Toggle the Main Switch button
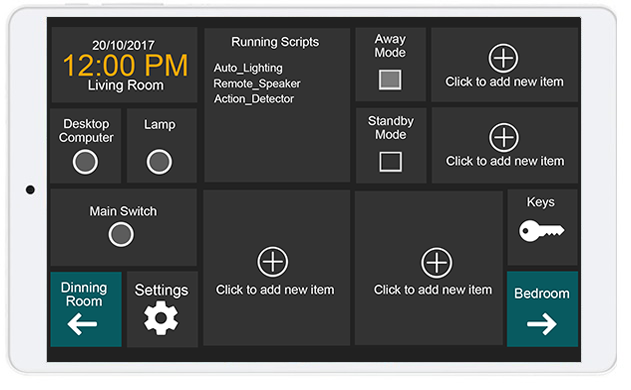Screen dimensions: 631x390 [x=121, y=234]
